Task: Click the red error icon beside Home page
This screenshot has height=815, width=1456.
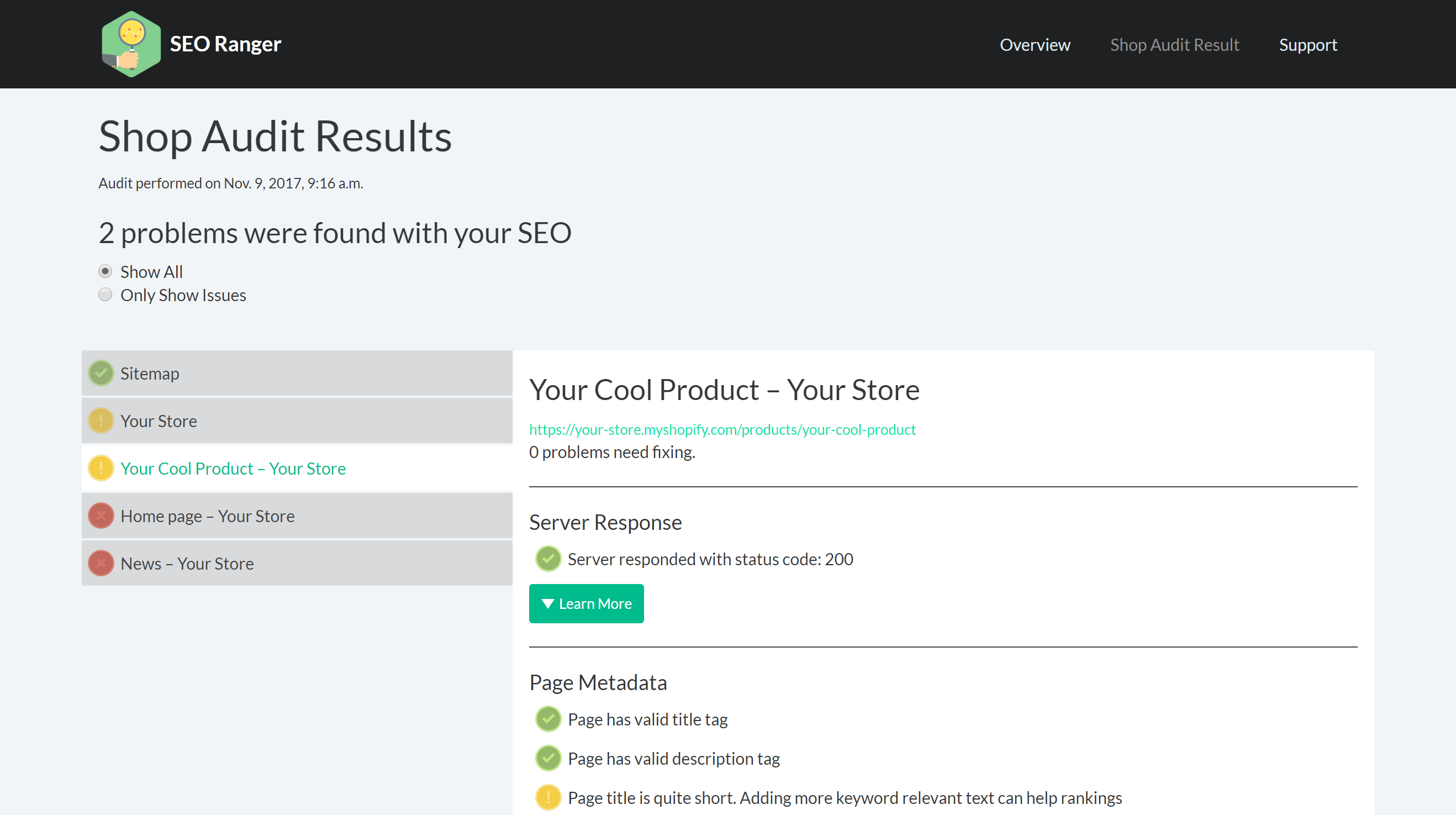Action: point(101,516)
